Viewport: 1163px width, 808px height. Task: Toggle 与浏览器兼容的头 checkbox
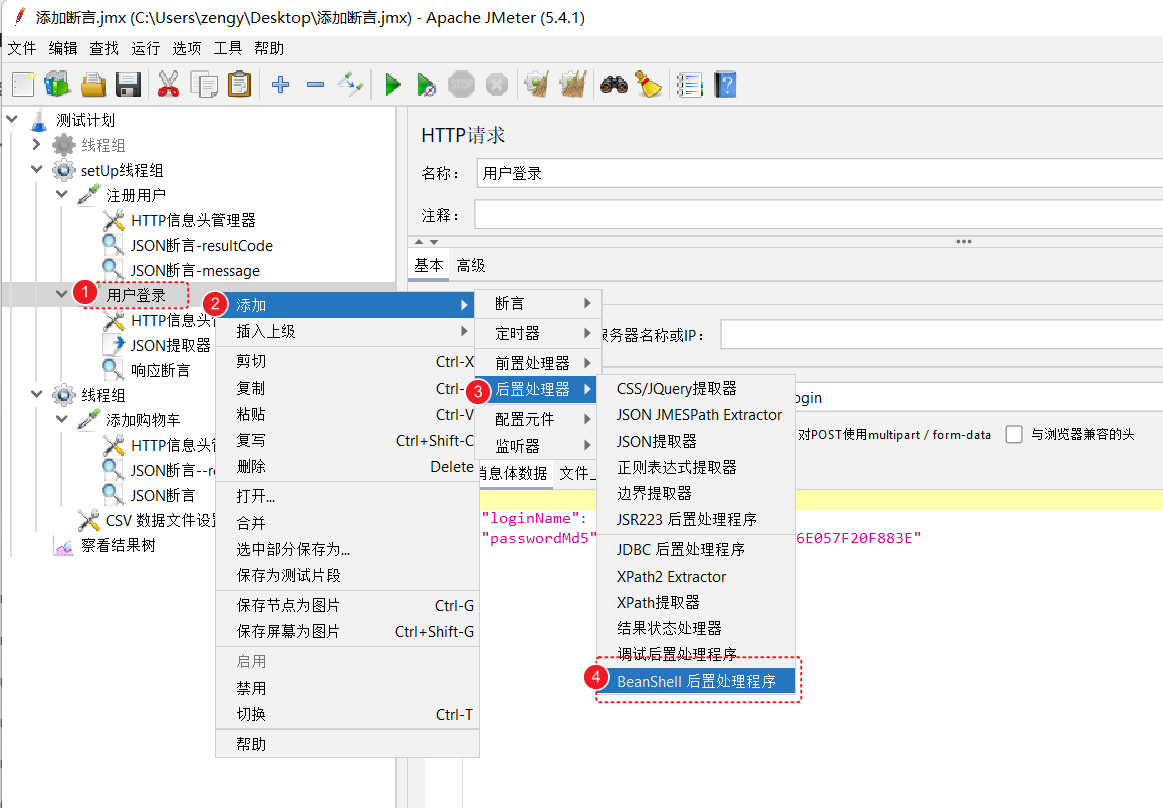point(1014,434)
